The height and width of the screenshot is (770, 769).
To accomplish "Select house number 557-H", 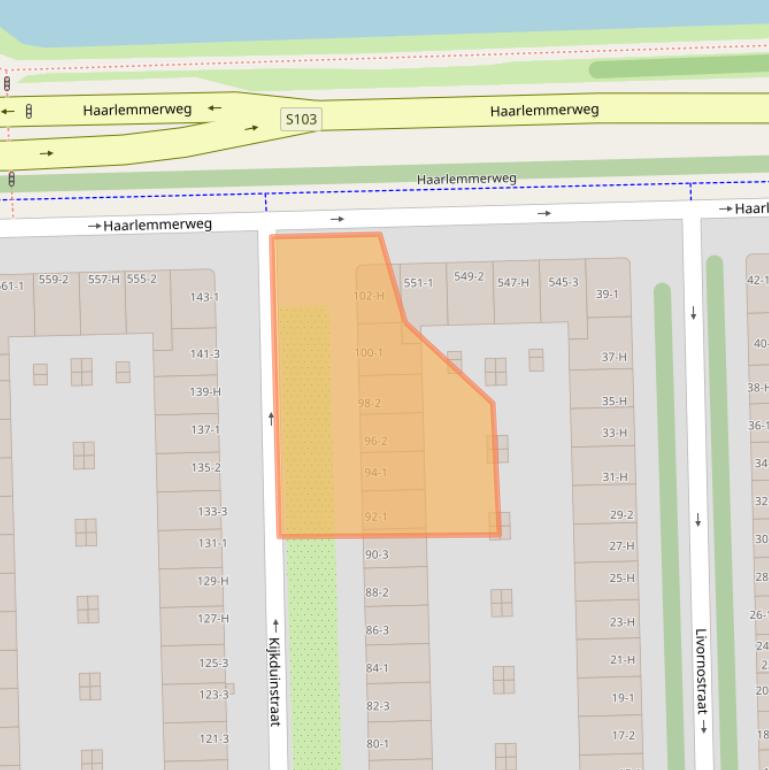I will (103, 280).
